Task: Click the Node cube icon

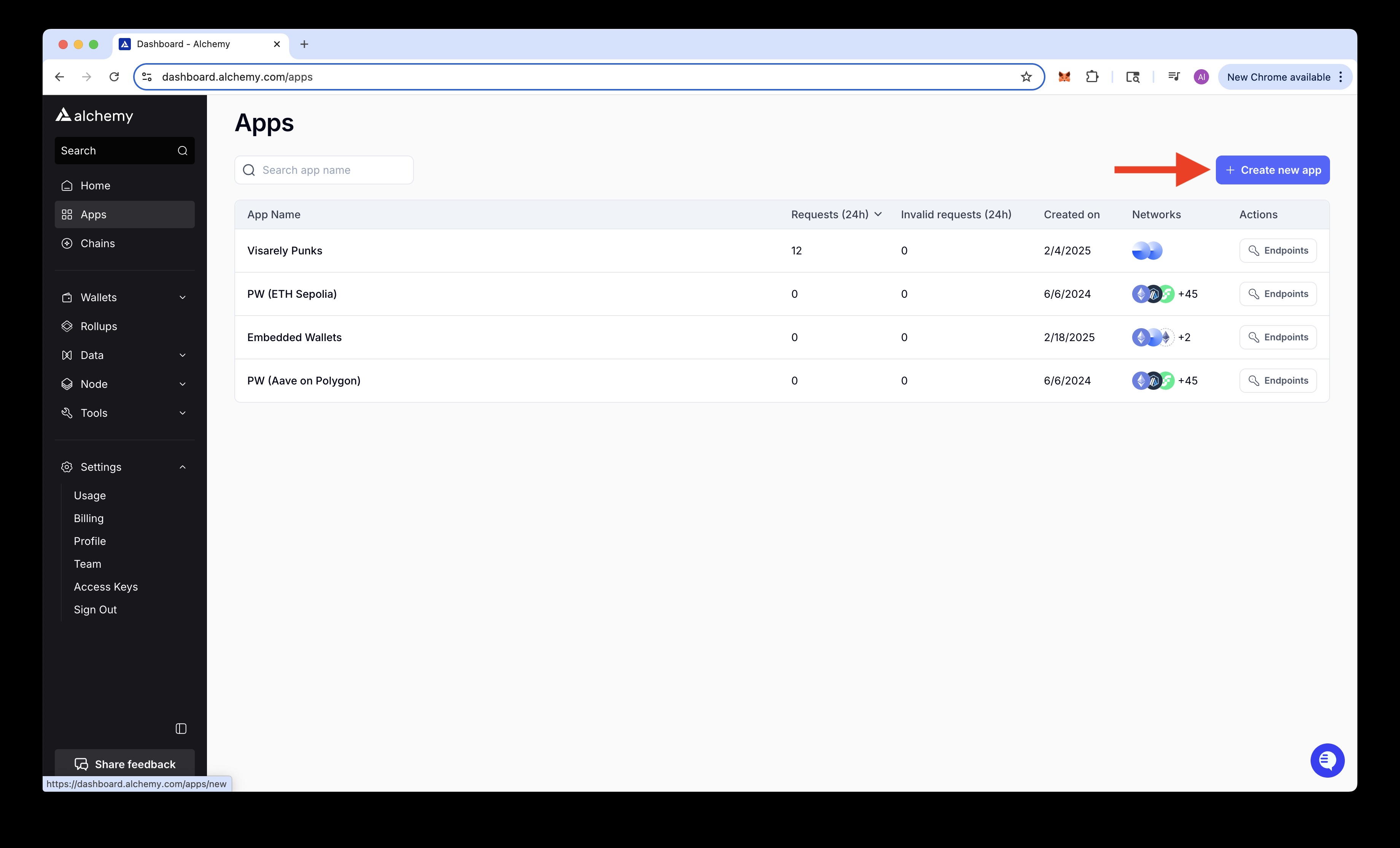Action: (x=67, y=384)
